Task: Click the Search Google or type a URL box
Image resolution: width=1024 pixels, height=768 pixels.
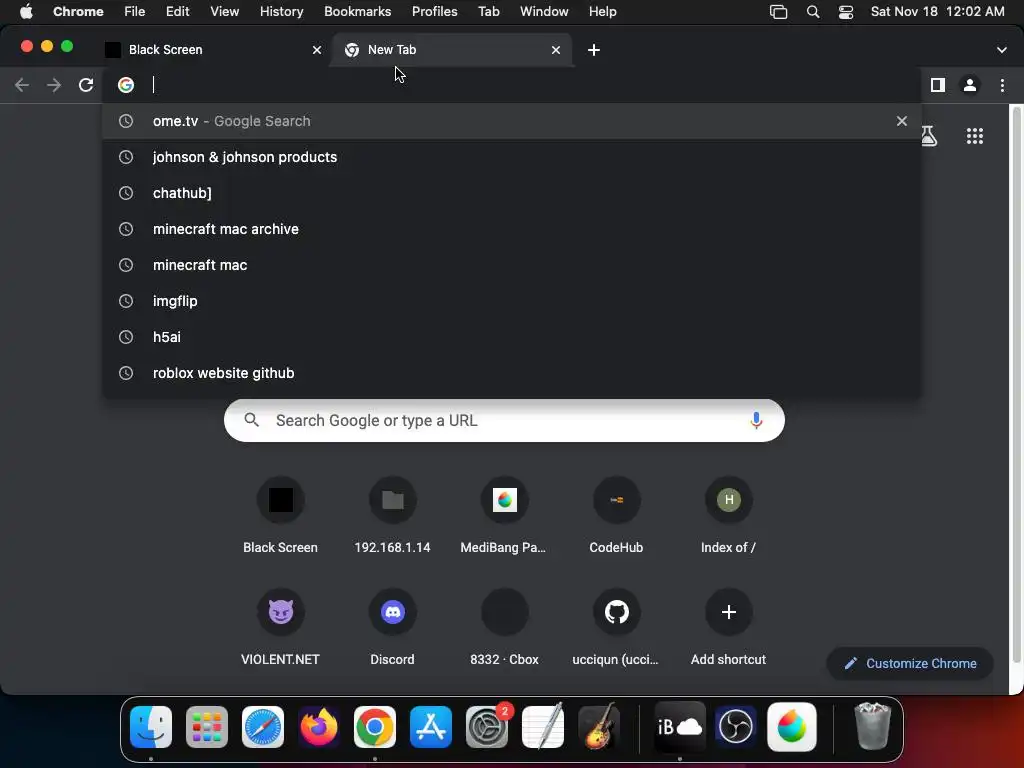Action: coord(504,421)
